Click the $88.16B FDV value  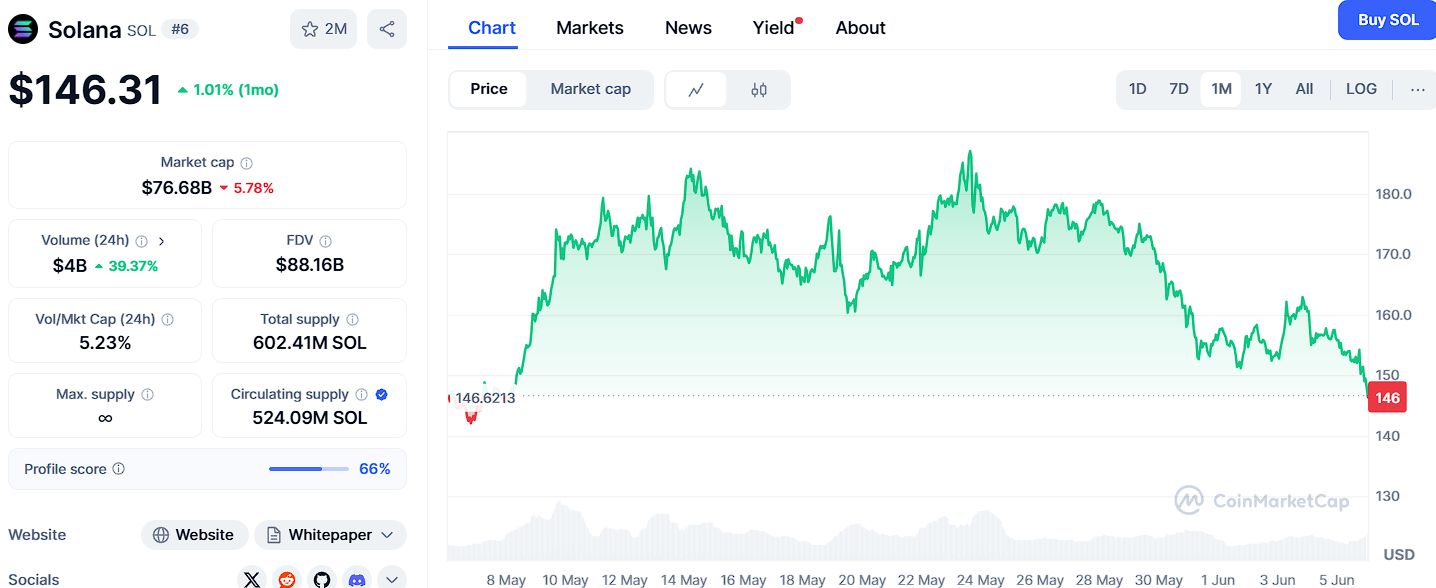tap(310, 265)
